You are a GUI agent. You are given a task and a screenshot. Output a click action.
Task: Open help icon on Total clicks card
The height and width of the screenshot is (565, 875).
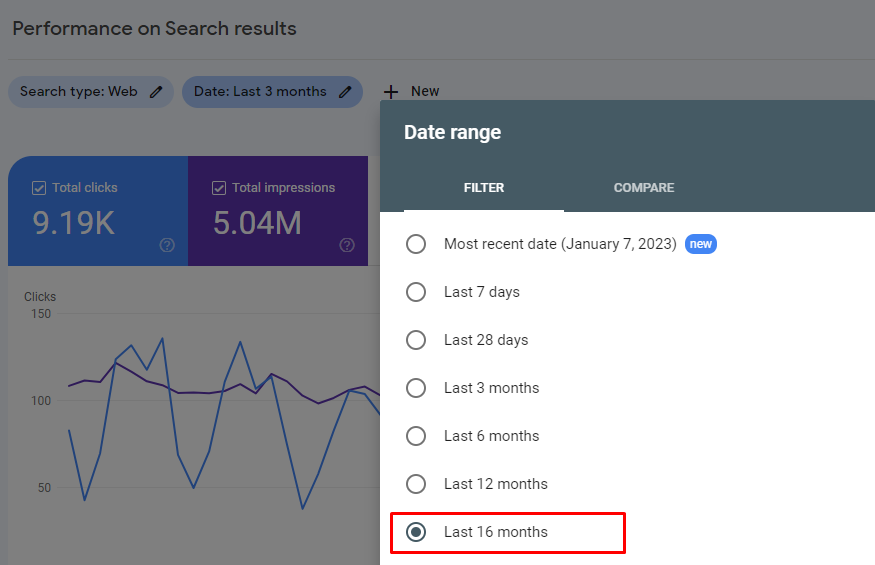click(x=167, y=245)
